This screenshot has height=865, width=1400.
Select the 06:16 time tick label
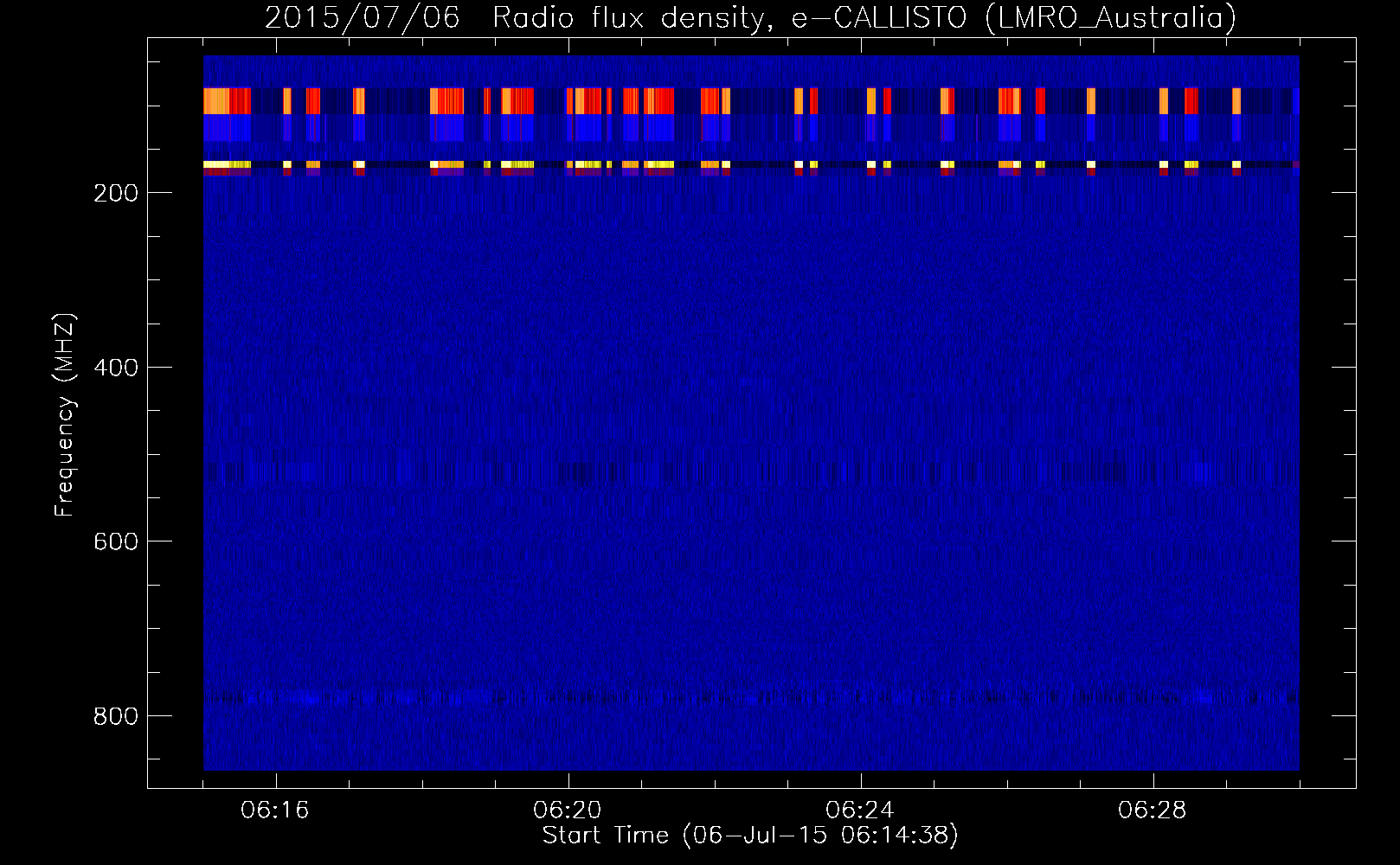pyautogui.click(x=275, y=810)
